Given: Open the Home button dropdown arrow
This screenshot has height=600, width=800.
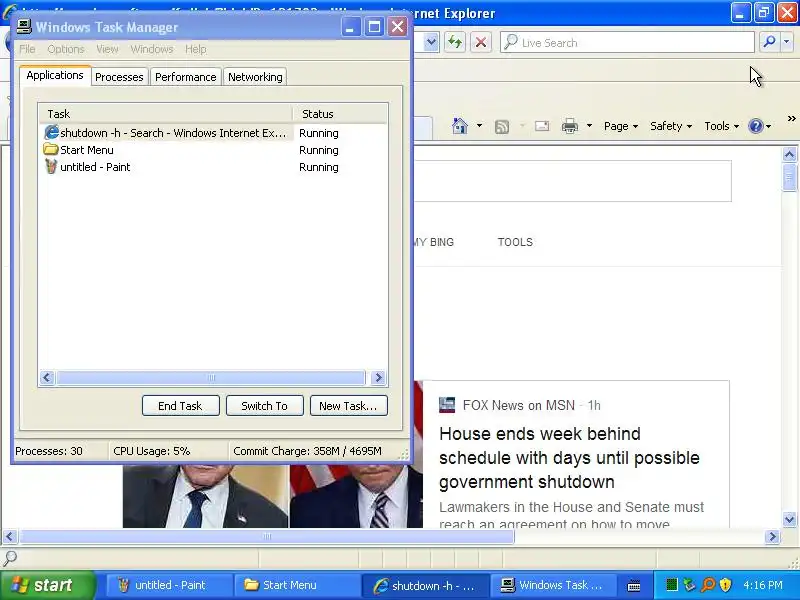Looking at the screenshot, I should tap(479, 126).
